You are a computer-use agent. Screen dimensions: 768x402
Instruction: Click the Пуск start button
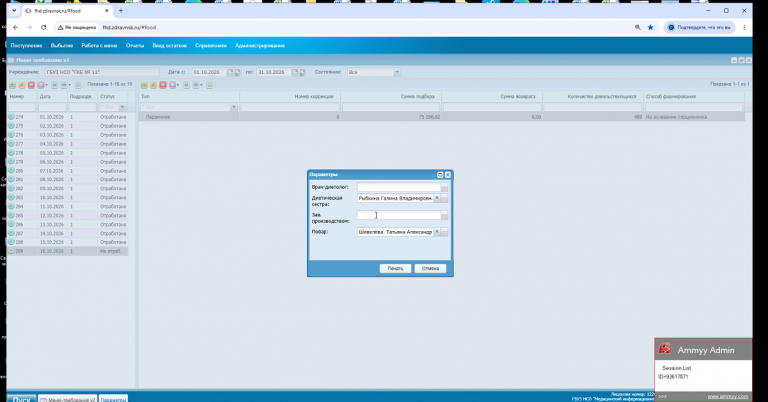22,399
